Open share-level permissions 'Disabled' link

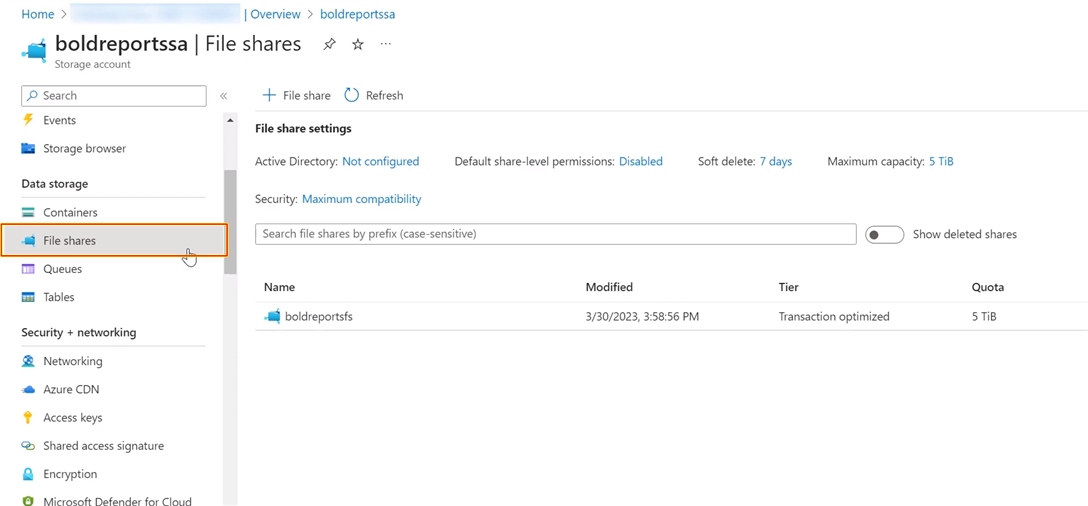click(640, 161)
